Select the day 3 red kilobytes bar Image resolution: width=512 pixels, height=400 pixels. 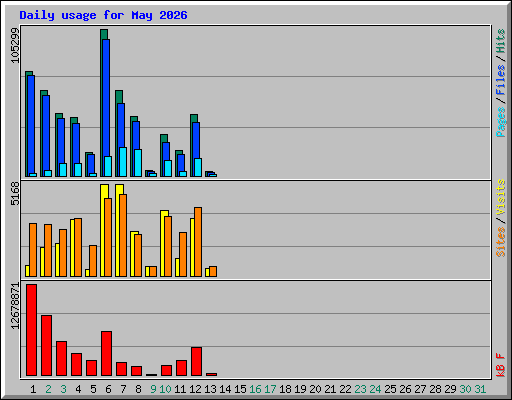(x=61, y=359)
